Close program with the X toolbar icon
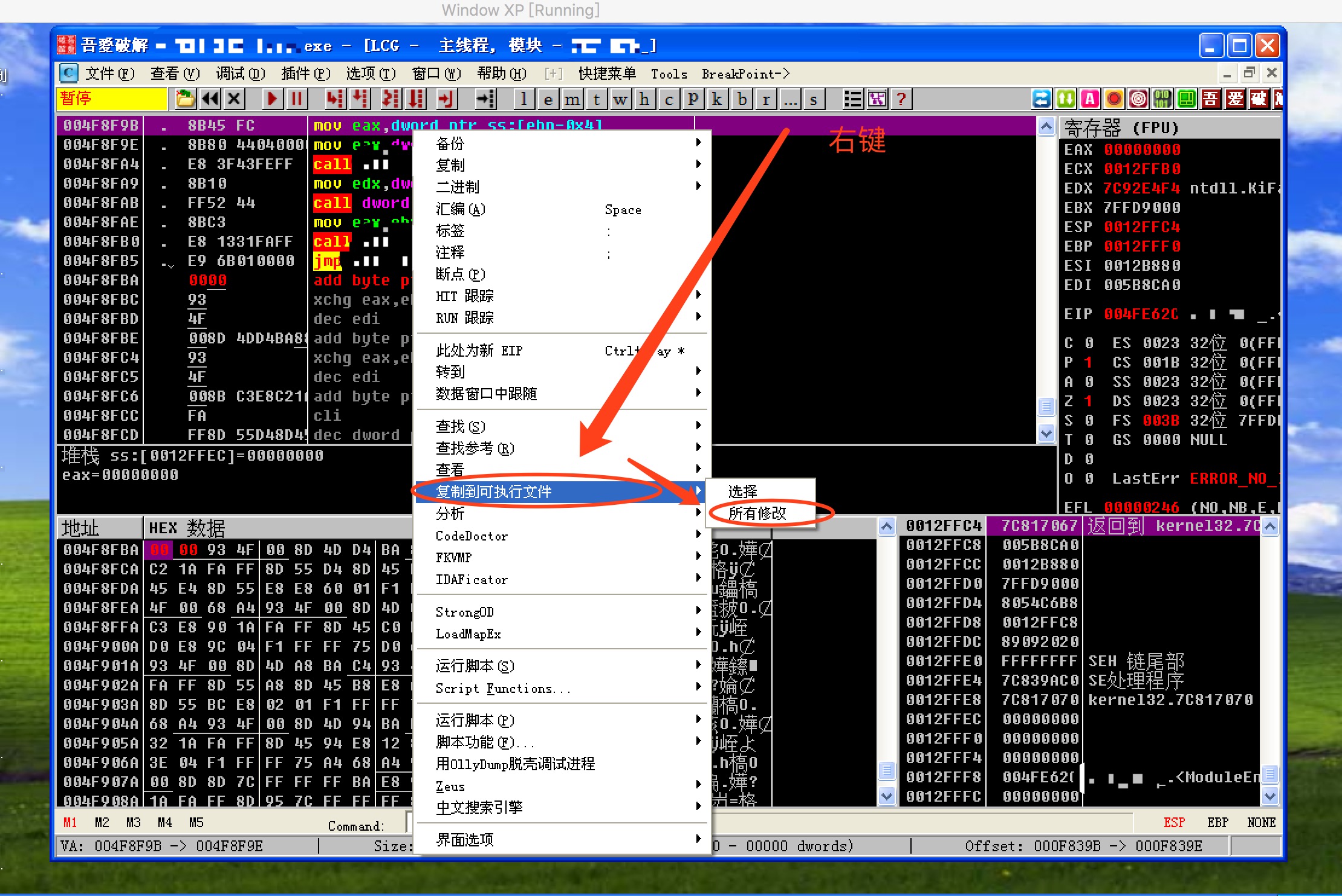Screen dimensions: 1342x896 pyautogui.click(x=235, y=99)
